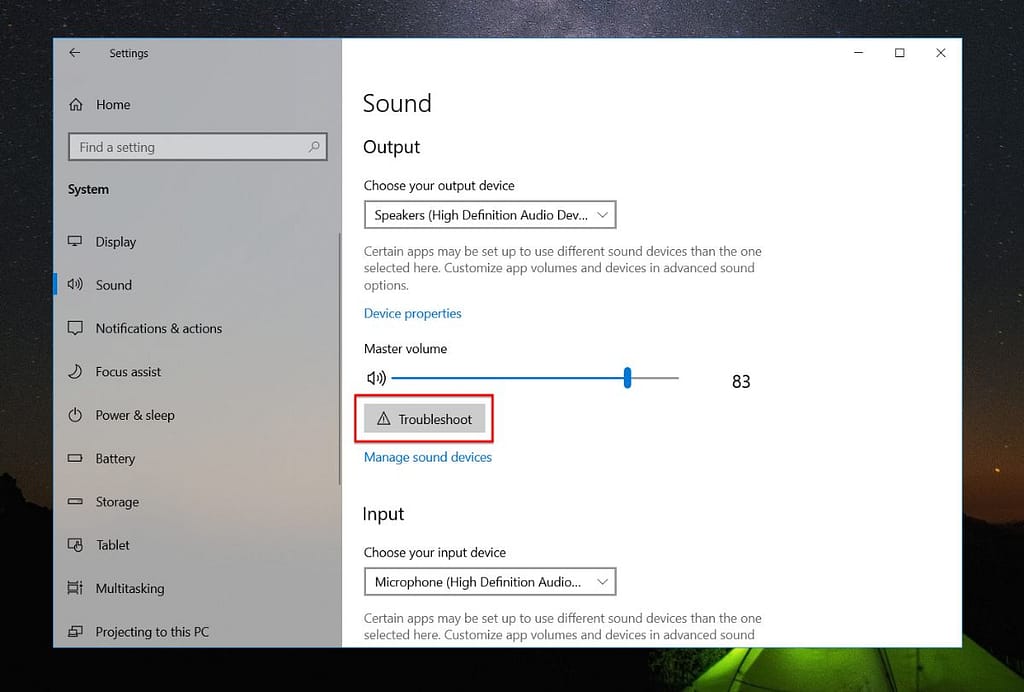The width and height of the screenshot is (1024, 692).
Task: Mute using the master volume speaker icon
Action: (x=376, y=378)
